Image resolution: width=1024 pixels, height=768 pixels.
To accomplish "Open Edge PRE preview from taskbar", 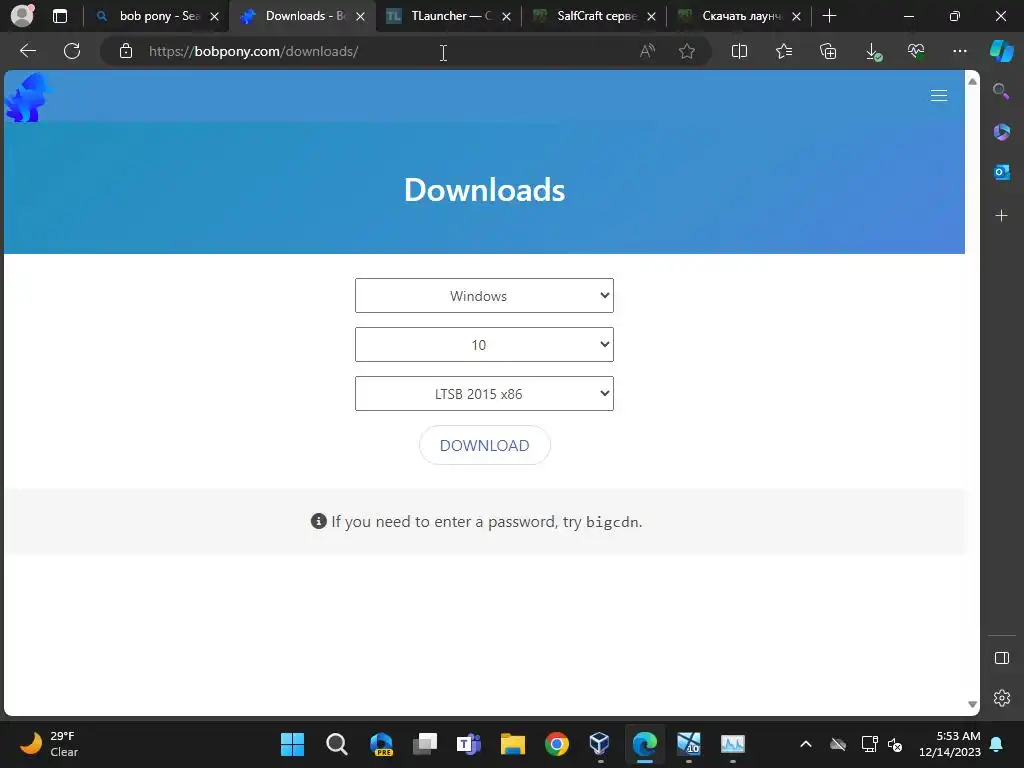I will 381,744.
